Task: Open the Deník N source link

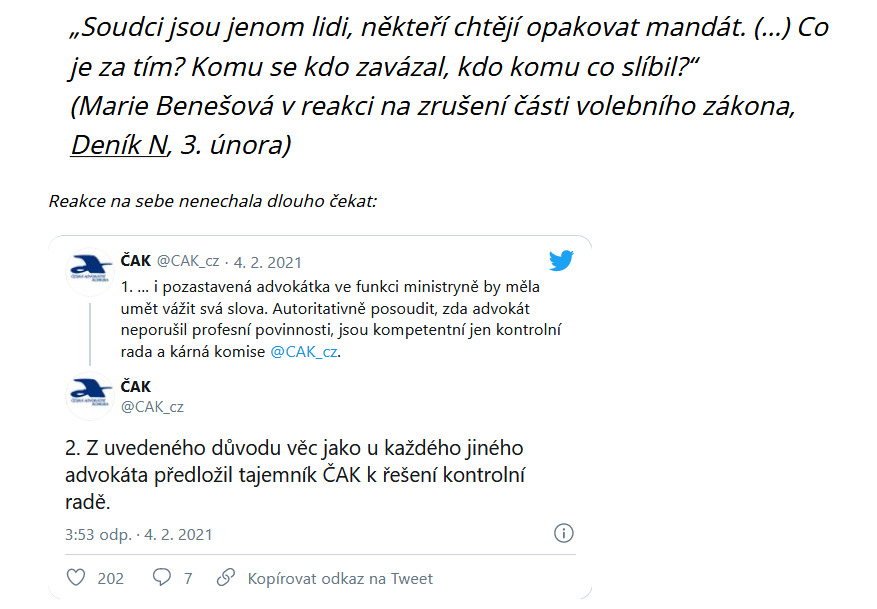Action: coord(119,145)
